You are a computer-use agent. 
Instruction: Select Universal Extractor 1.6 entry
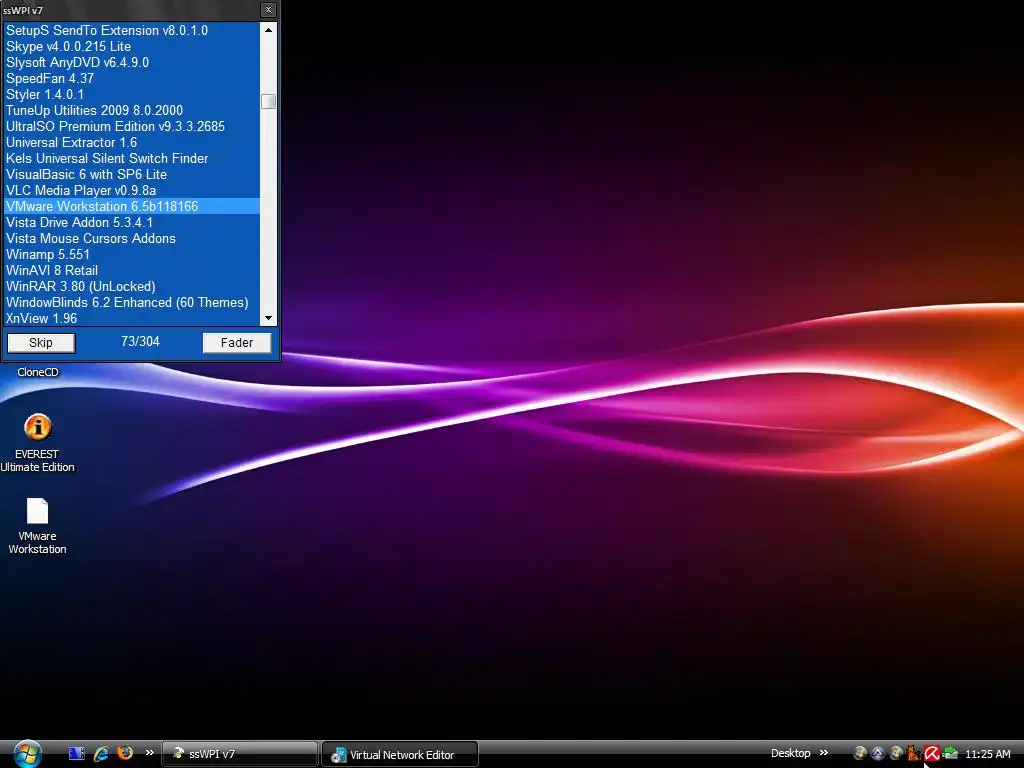click(132, 142)
